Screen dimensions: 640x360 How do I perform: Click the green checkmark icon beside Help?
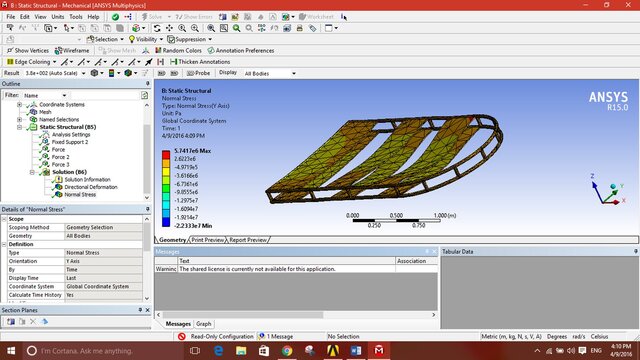(x=115, y=17)
